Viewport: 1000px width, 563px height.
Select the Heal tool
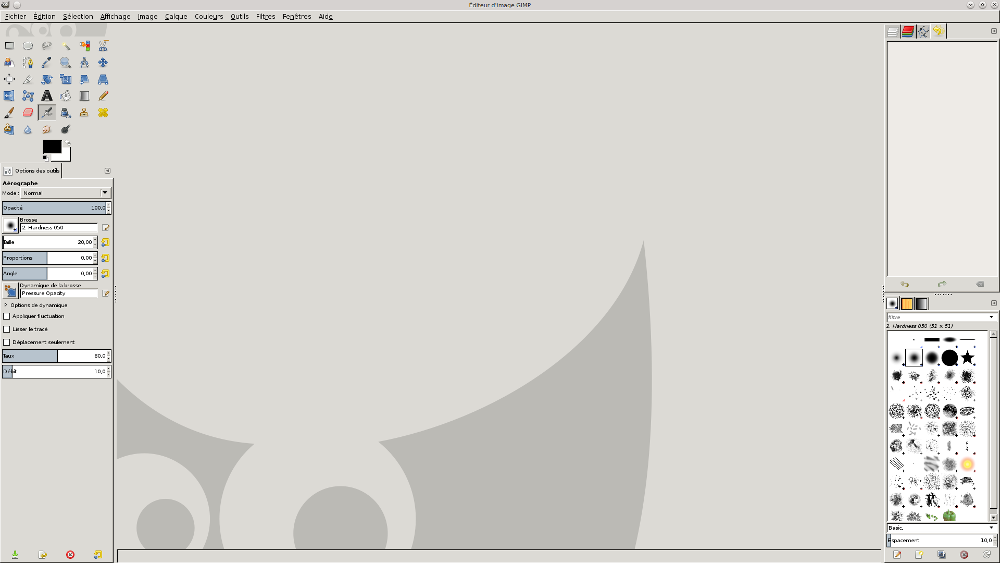tap(103, 112)
